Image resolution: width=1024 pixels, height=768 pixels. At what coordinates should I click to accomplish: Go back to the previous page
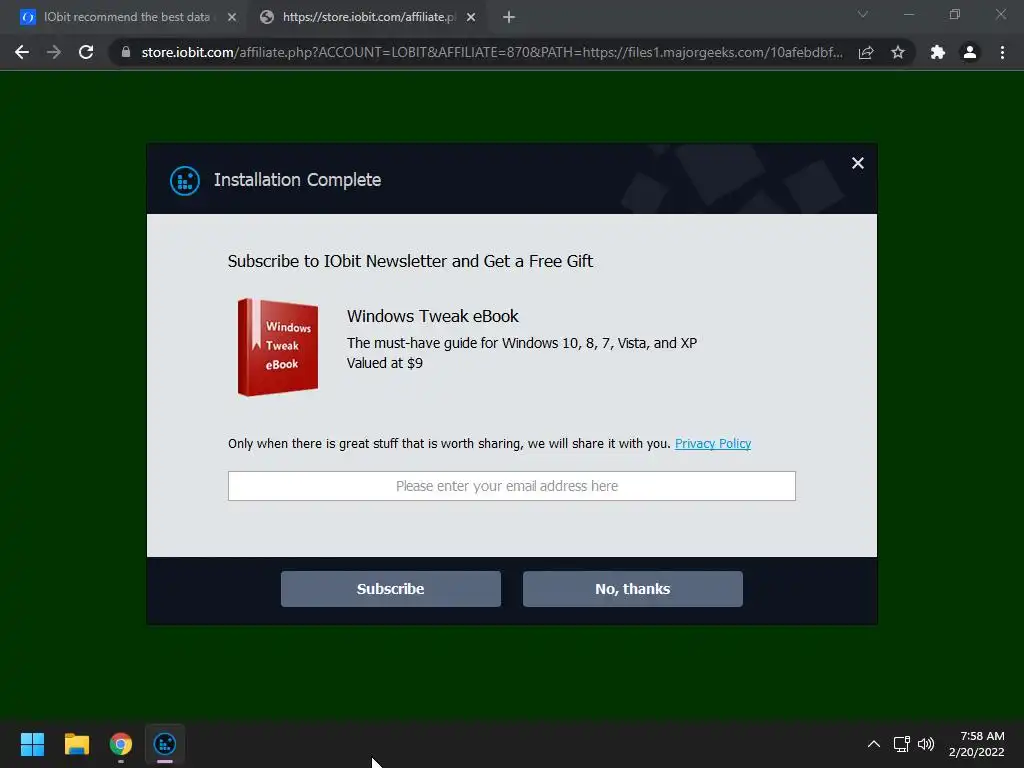[22, 52]
